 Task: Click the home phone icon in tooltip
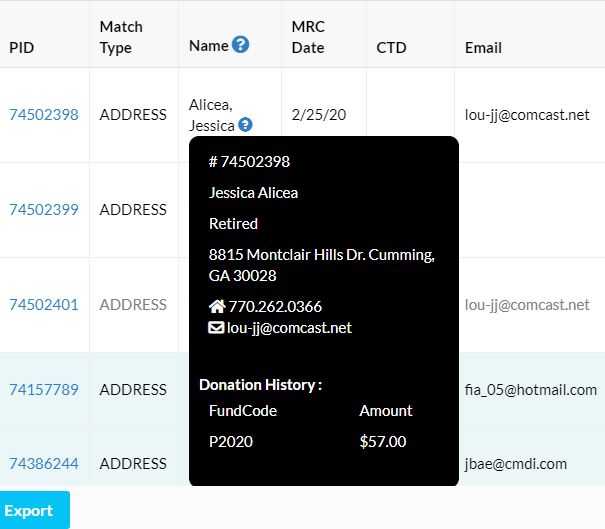coord(217,306)
